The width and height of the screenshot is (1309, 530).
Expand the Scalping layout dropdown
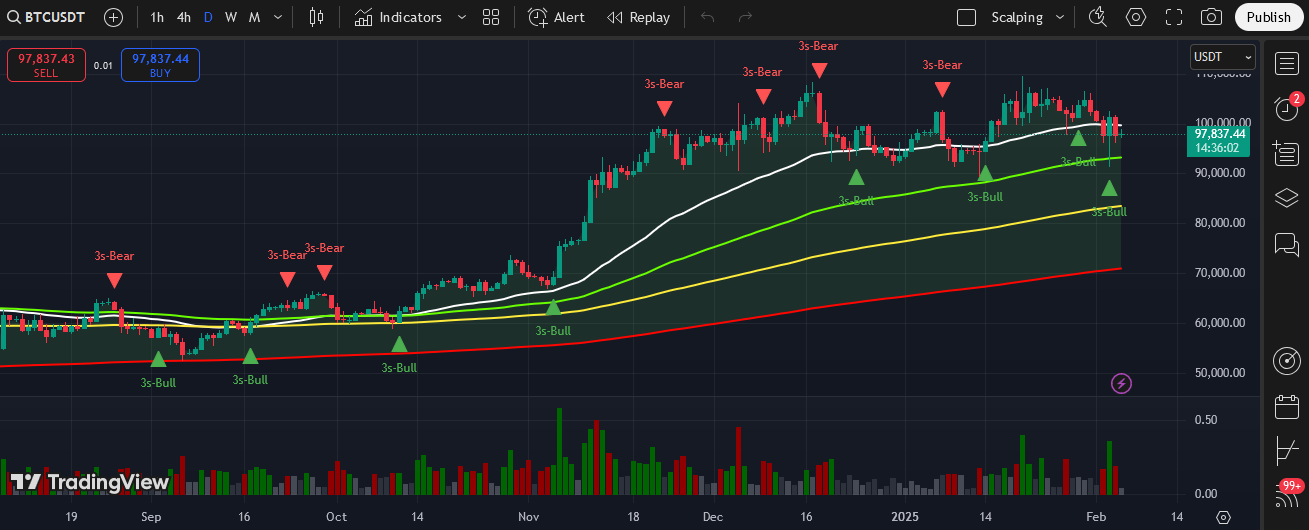click(x=1063, y=17)
